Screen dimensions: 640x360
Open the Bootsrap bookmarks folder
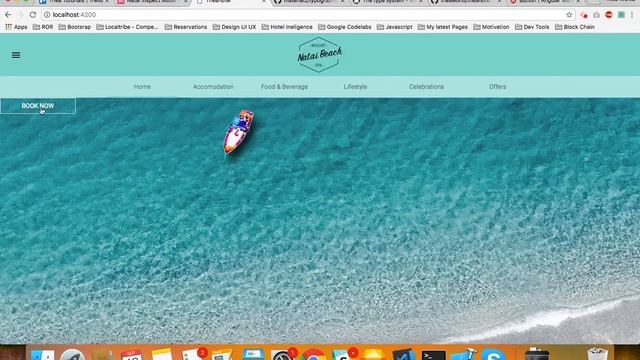(75, 27)
